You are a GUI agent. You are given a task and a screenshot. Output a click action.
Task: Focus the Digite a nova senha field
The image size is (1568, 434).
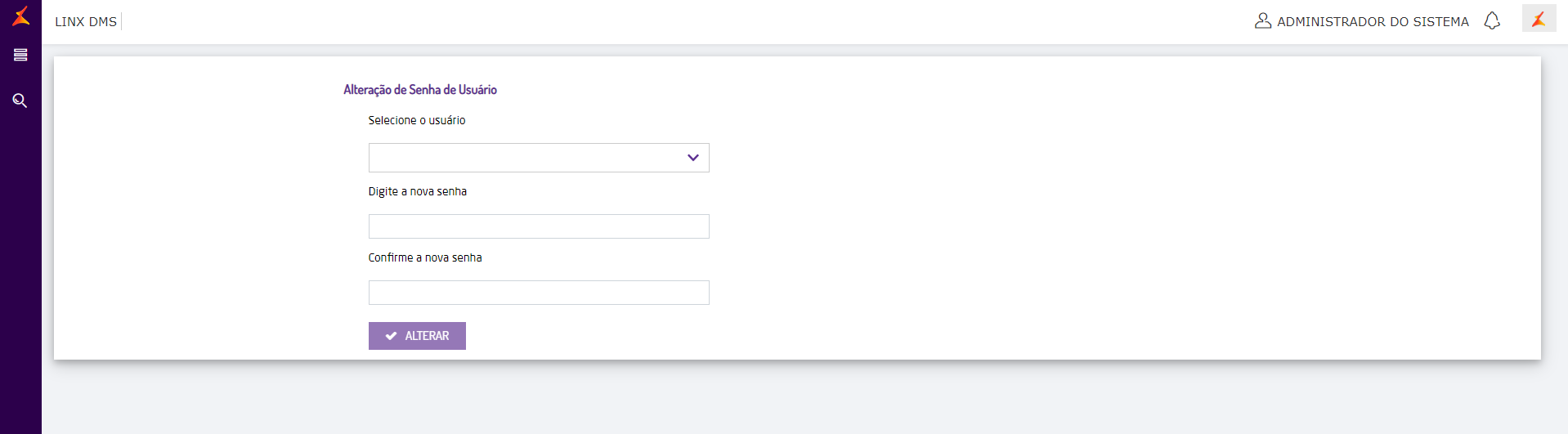coord(539,226)
